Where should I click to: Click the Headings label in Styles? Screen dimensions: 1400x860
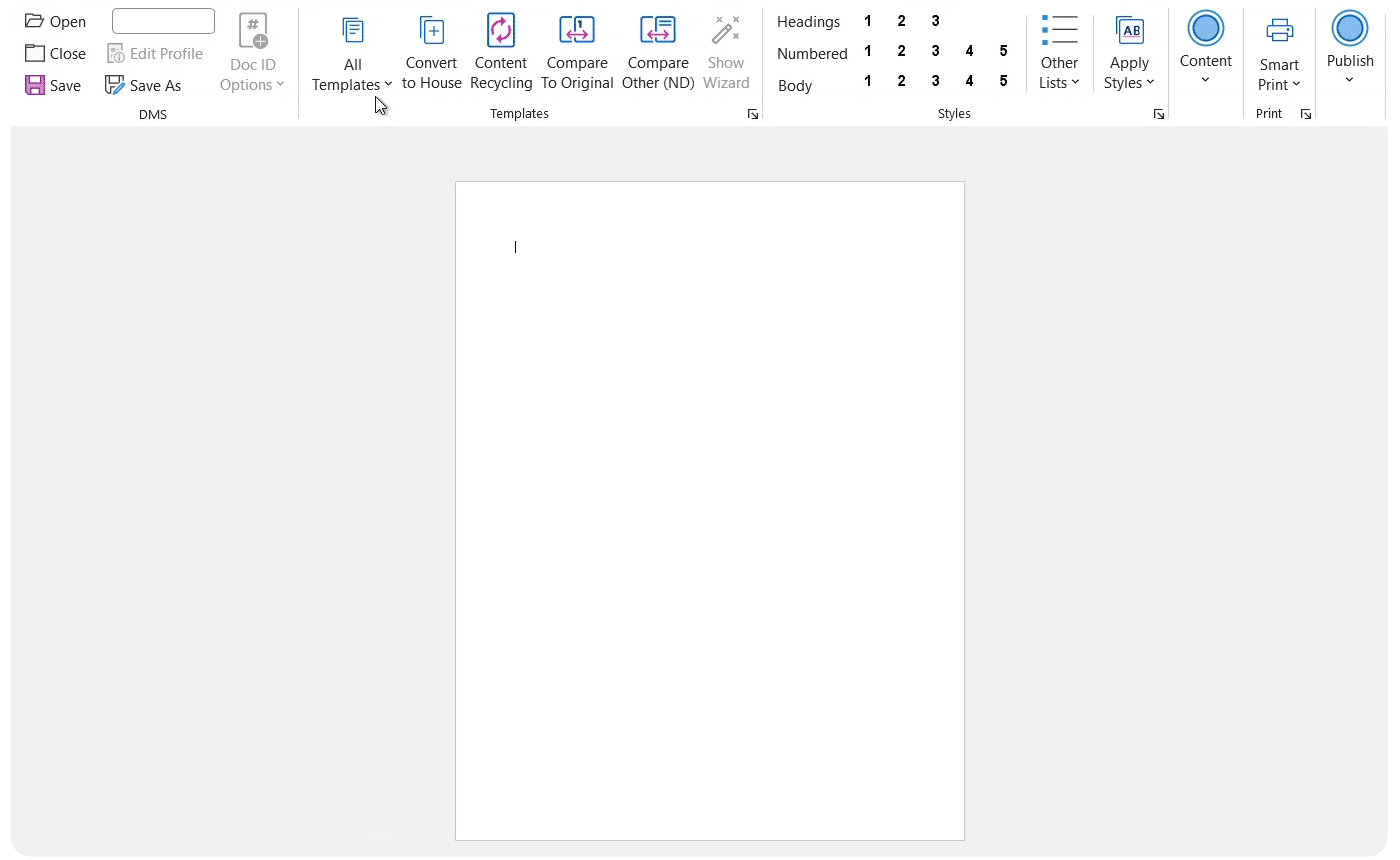click(809, 22)
